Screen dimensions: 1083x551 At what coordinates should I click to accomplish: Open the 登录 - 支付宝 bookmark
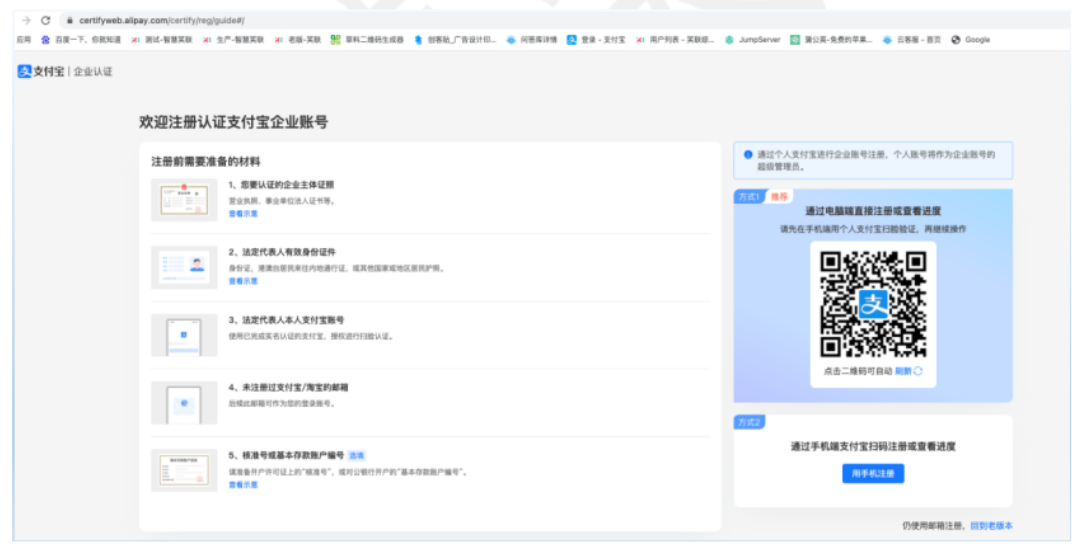point(596,40)
